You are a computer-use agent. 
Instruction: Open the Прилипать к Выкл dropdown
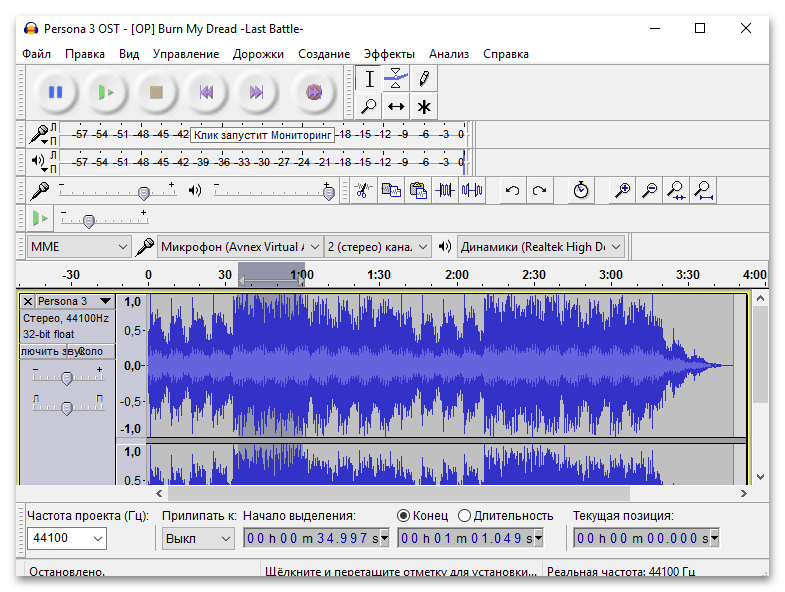(198, 538)
